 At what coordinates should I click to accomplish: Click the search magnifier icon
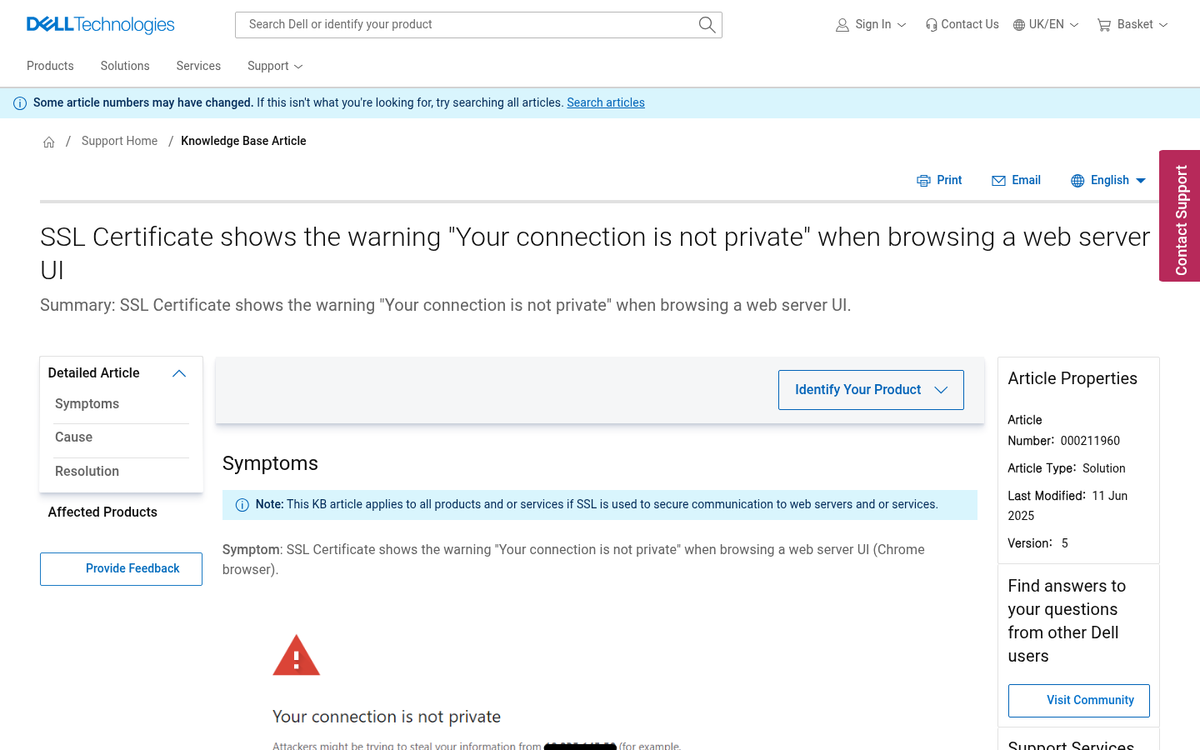click(x=706, y=24)
